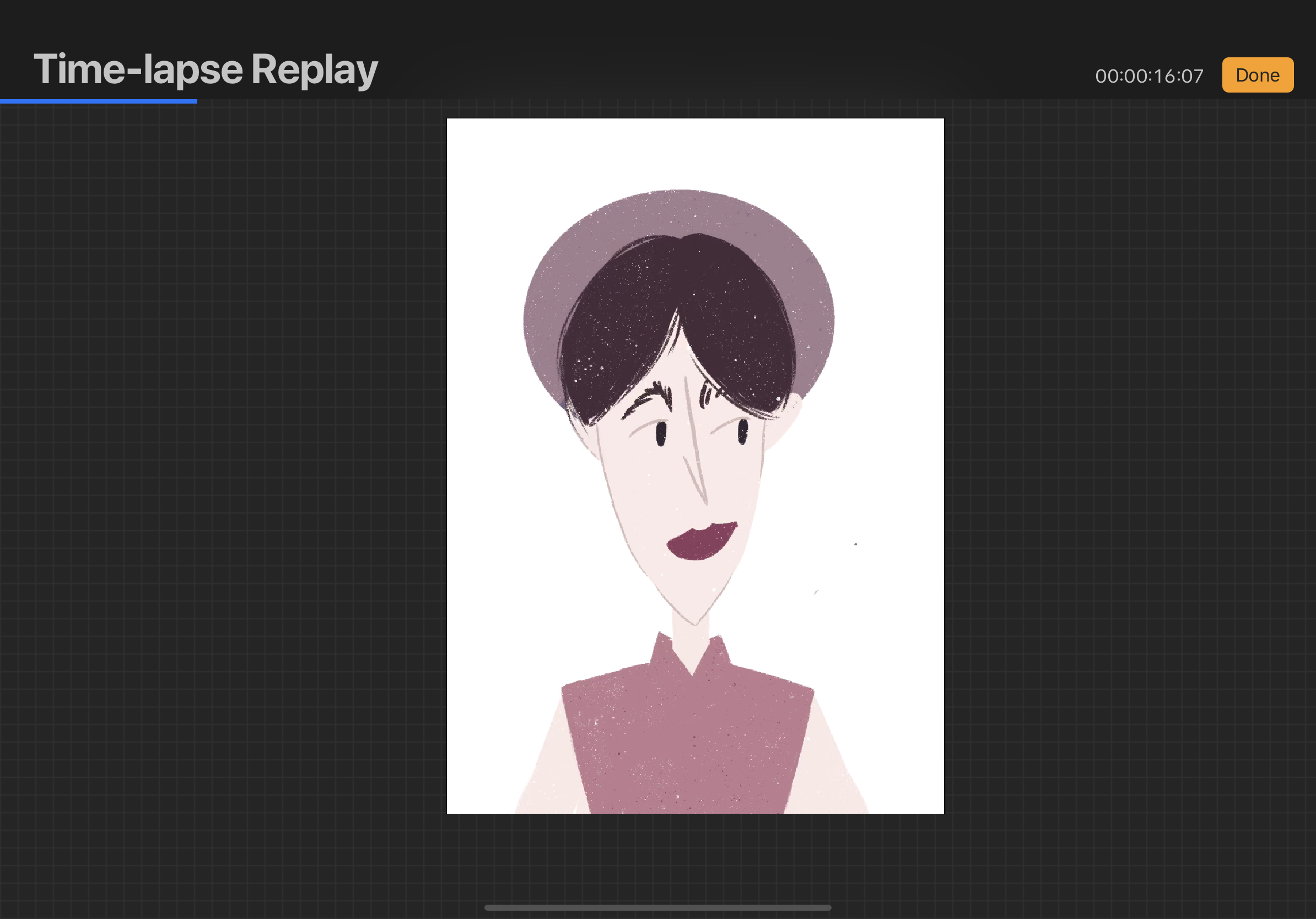Click the Done button
1316x919 pixels.
tap(1258, 75)
